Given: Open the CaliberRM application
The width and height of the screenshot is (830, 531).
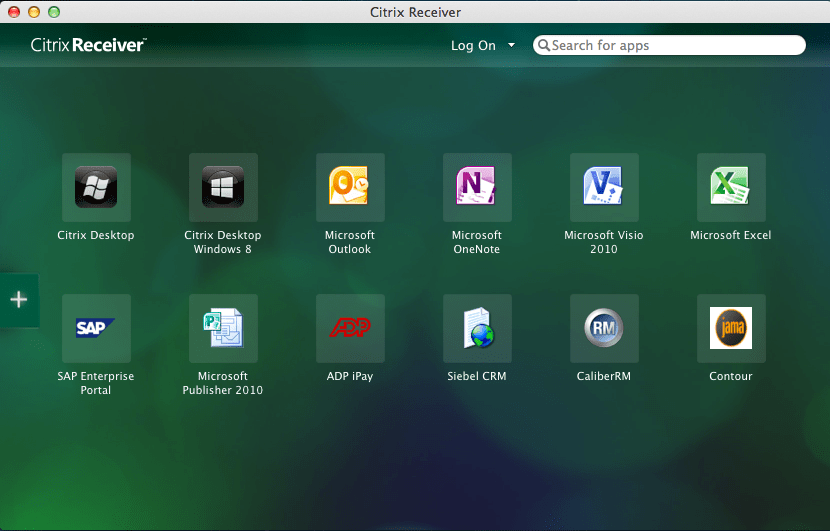Looking at the screenshot, I should pos(604,328).
